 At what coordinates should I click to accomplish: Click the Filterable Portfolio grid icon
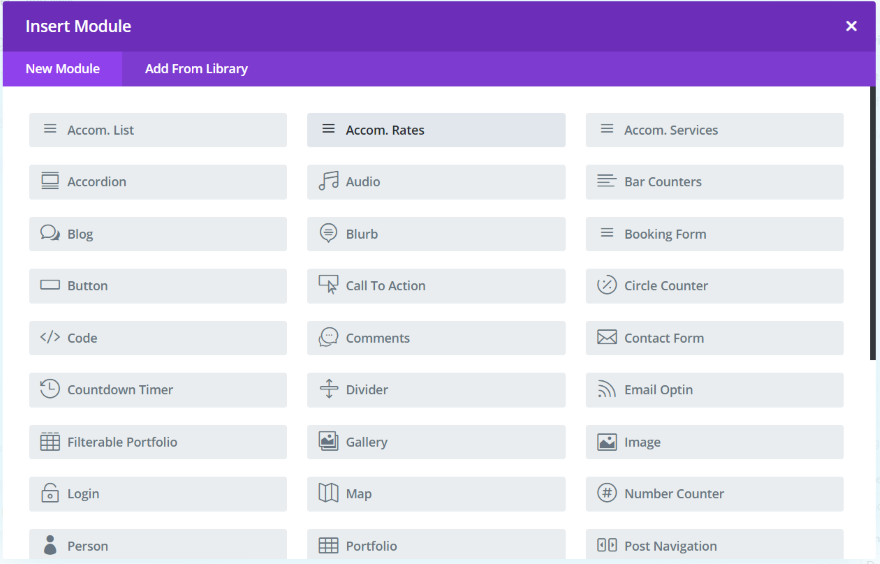pos(50,441)
